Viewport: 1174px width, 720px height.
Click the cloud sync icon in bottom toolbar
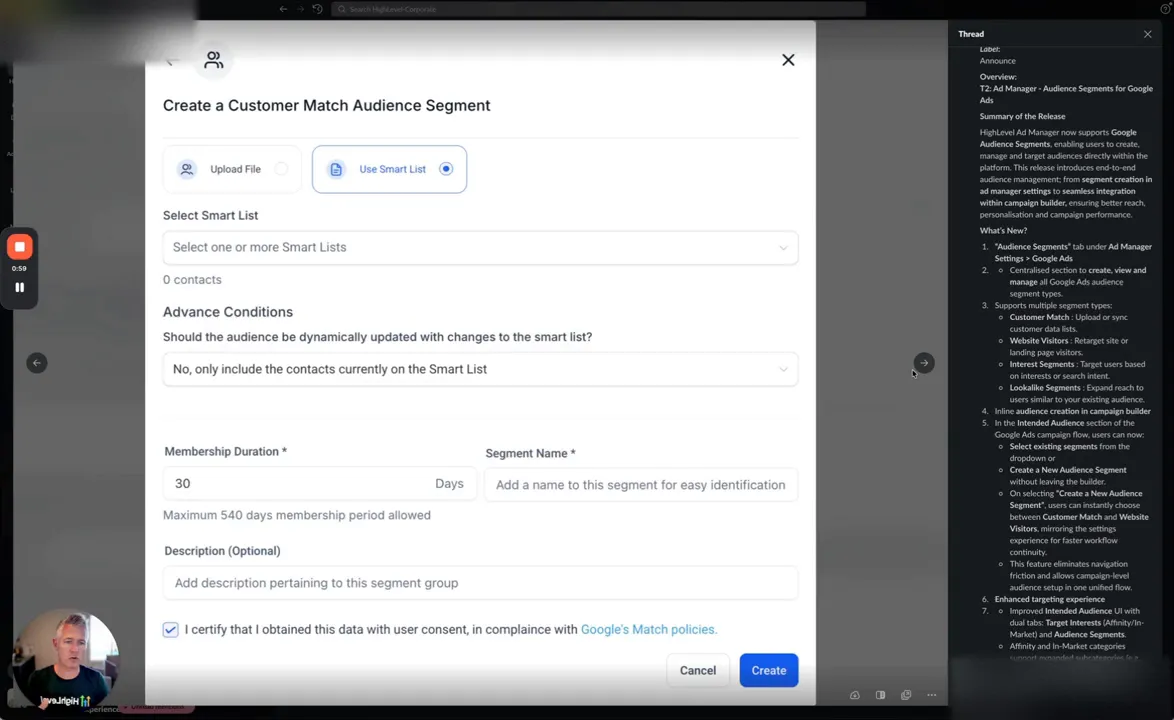click(x=855, y=695)
